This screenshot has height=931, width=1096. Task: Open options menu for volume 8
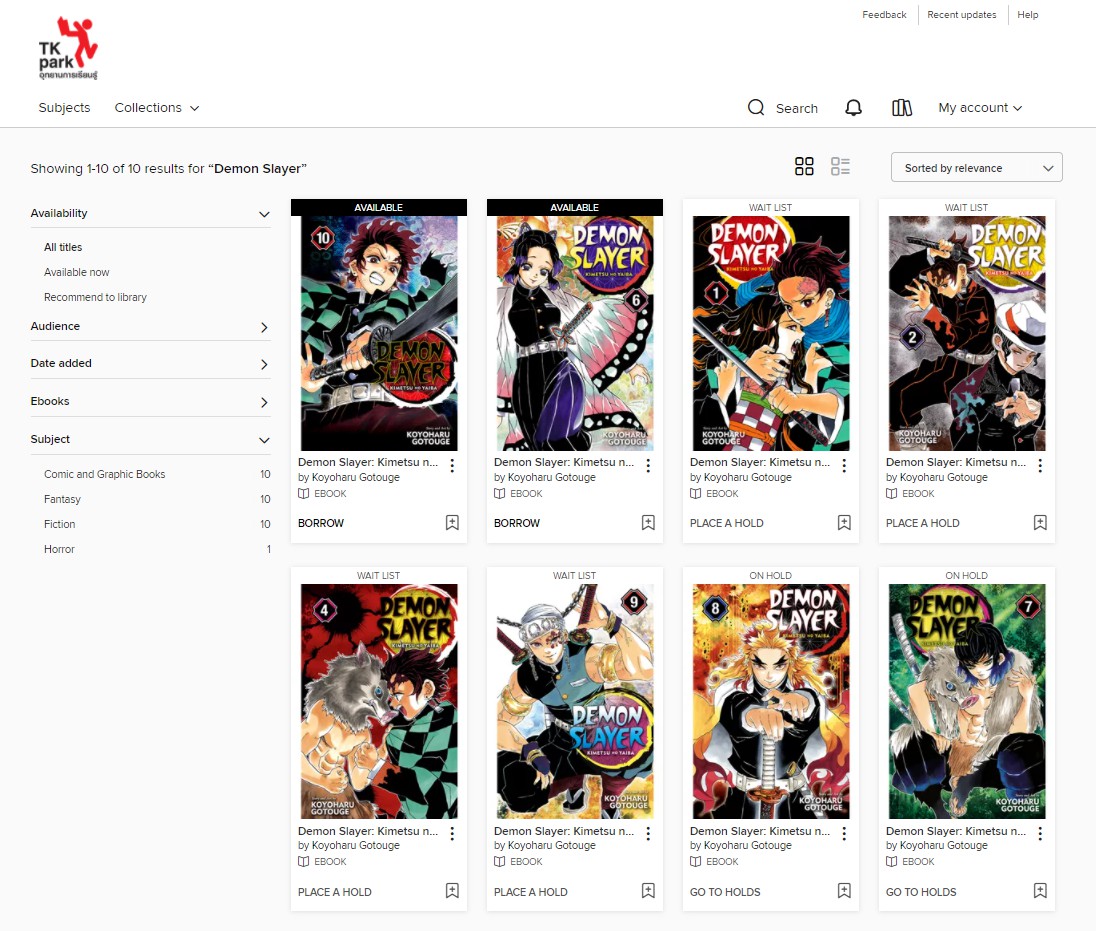[x=844, y=834]
